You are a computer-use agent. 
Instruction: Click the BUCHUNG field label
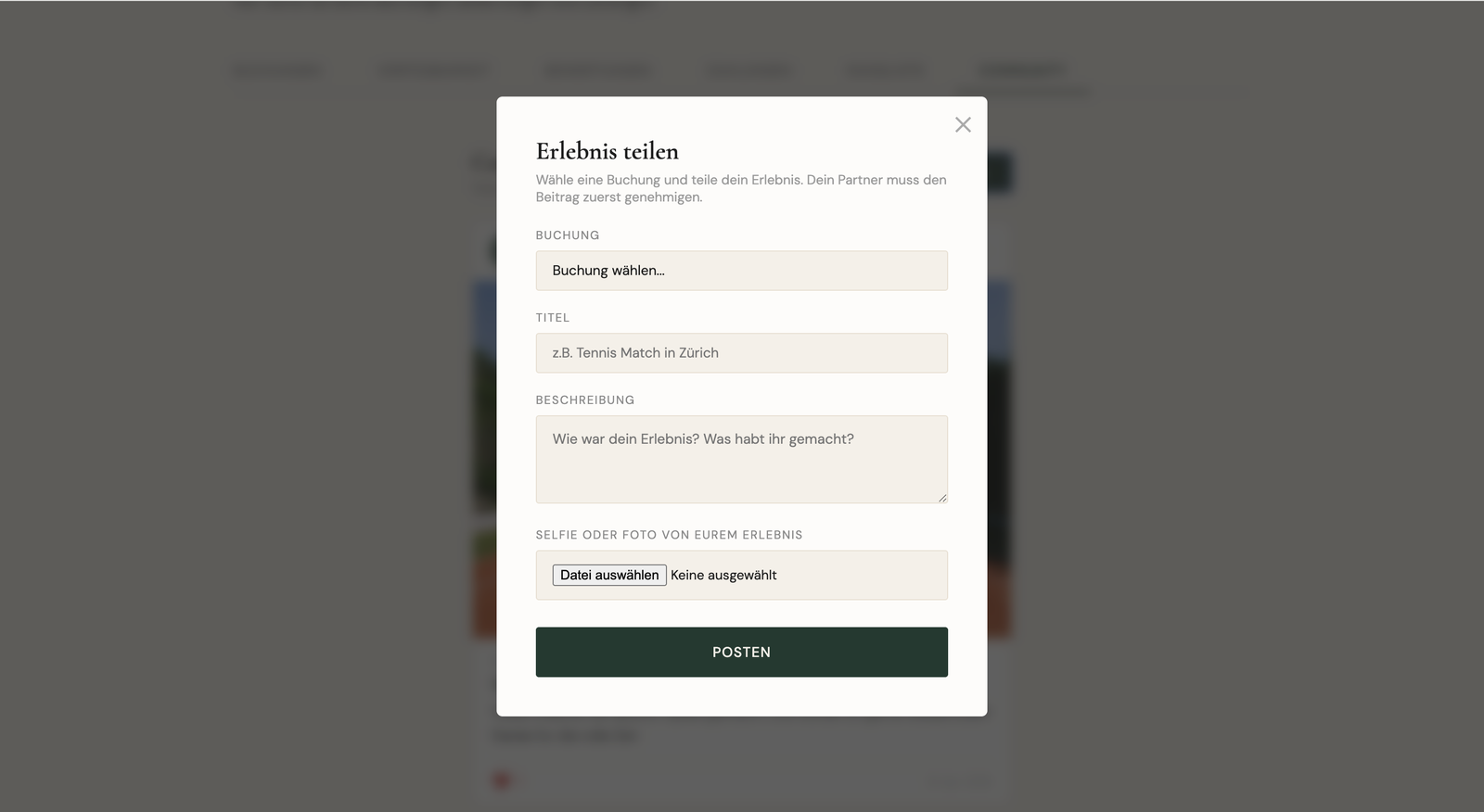coord(568,235)
